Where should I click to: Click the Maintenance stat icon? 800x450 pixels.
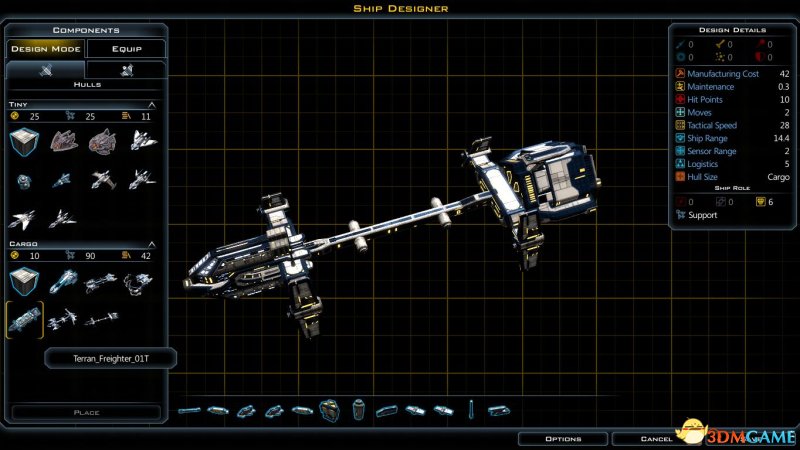[x=680, y=86]
